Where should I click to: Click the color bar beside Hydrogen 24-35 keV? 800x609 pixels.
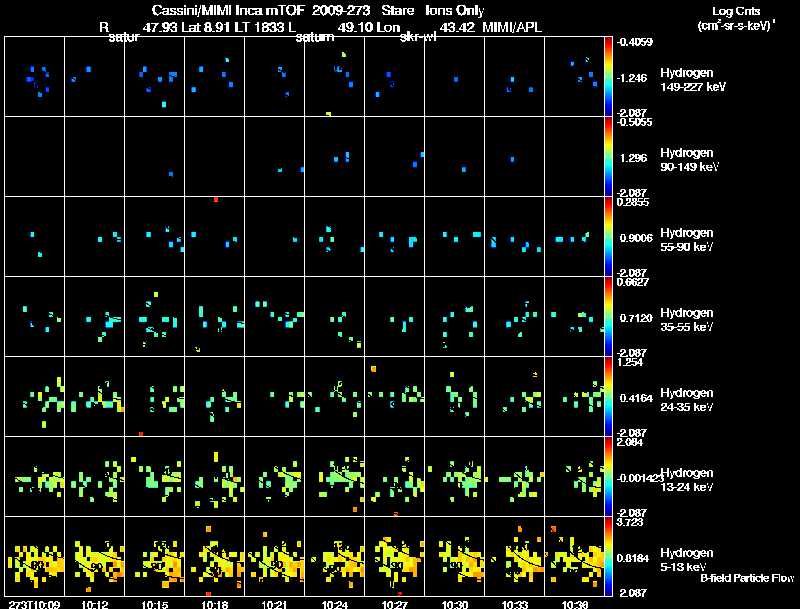(x=608, y=397)
